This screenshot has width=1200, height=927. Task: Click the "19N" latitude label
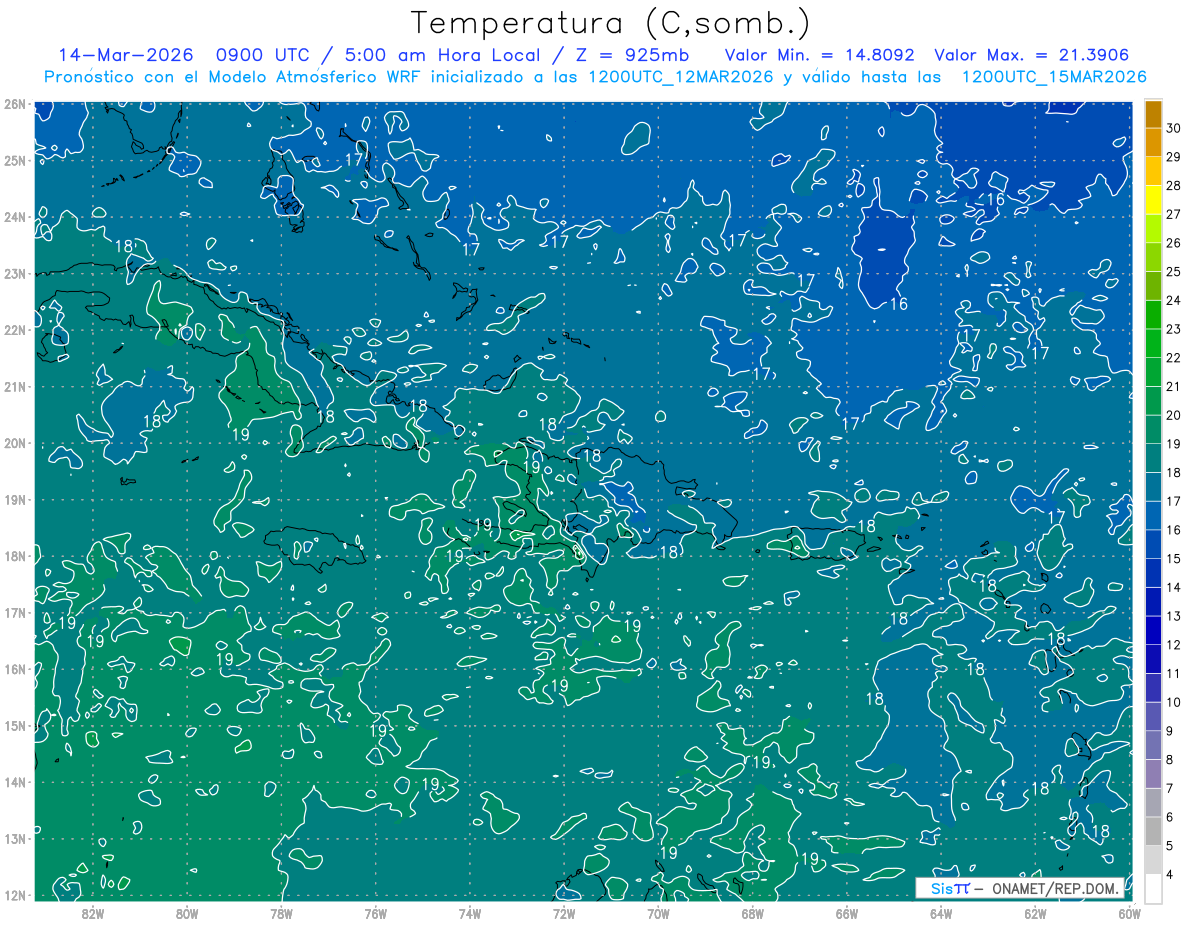pyautogui.click(x=14, y=499)
